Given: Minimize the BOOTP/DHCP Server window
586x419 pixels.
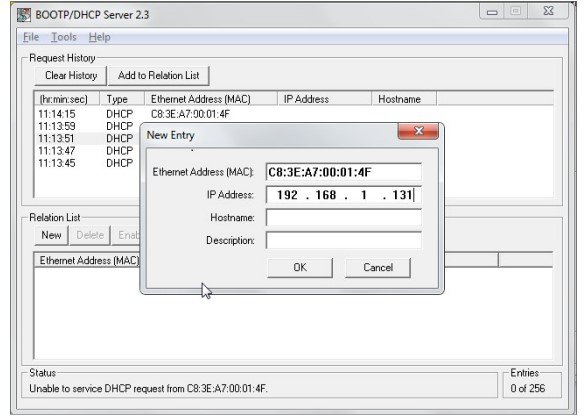Looking at the screenshot, I should [x=492, y=12].
